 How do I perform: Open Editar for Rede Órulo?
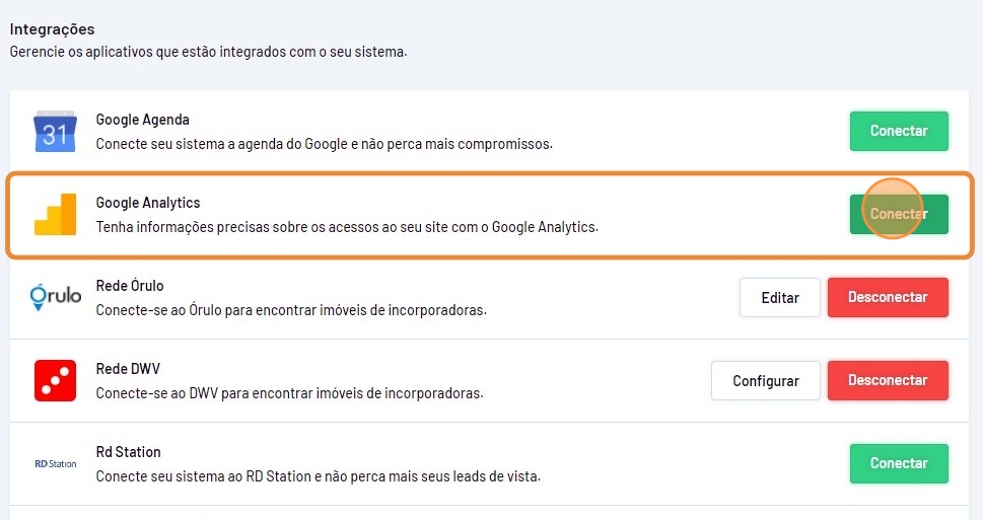tap(780, 297)
